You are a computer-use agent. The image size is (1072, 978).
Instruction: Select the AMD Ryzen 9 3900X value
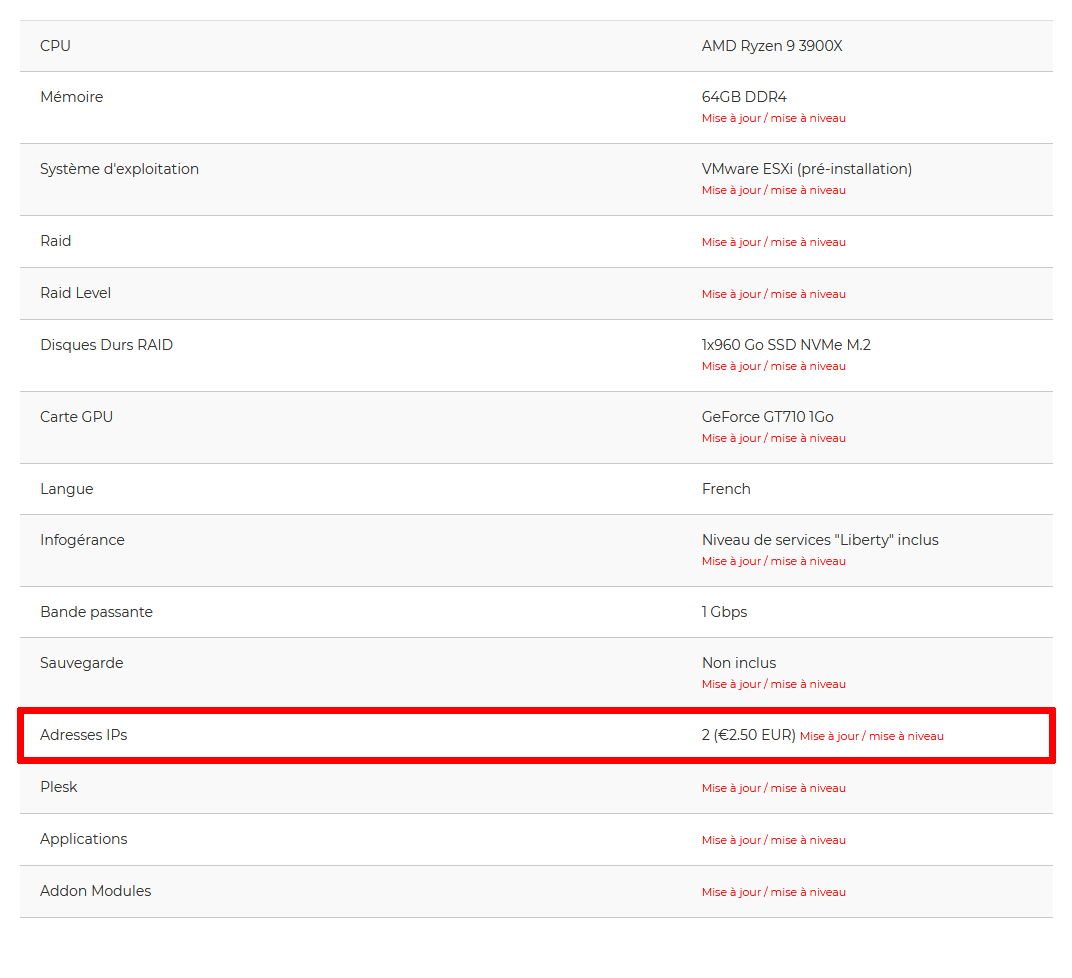click(x=772, y=46)
